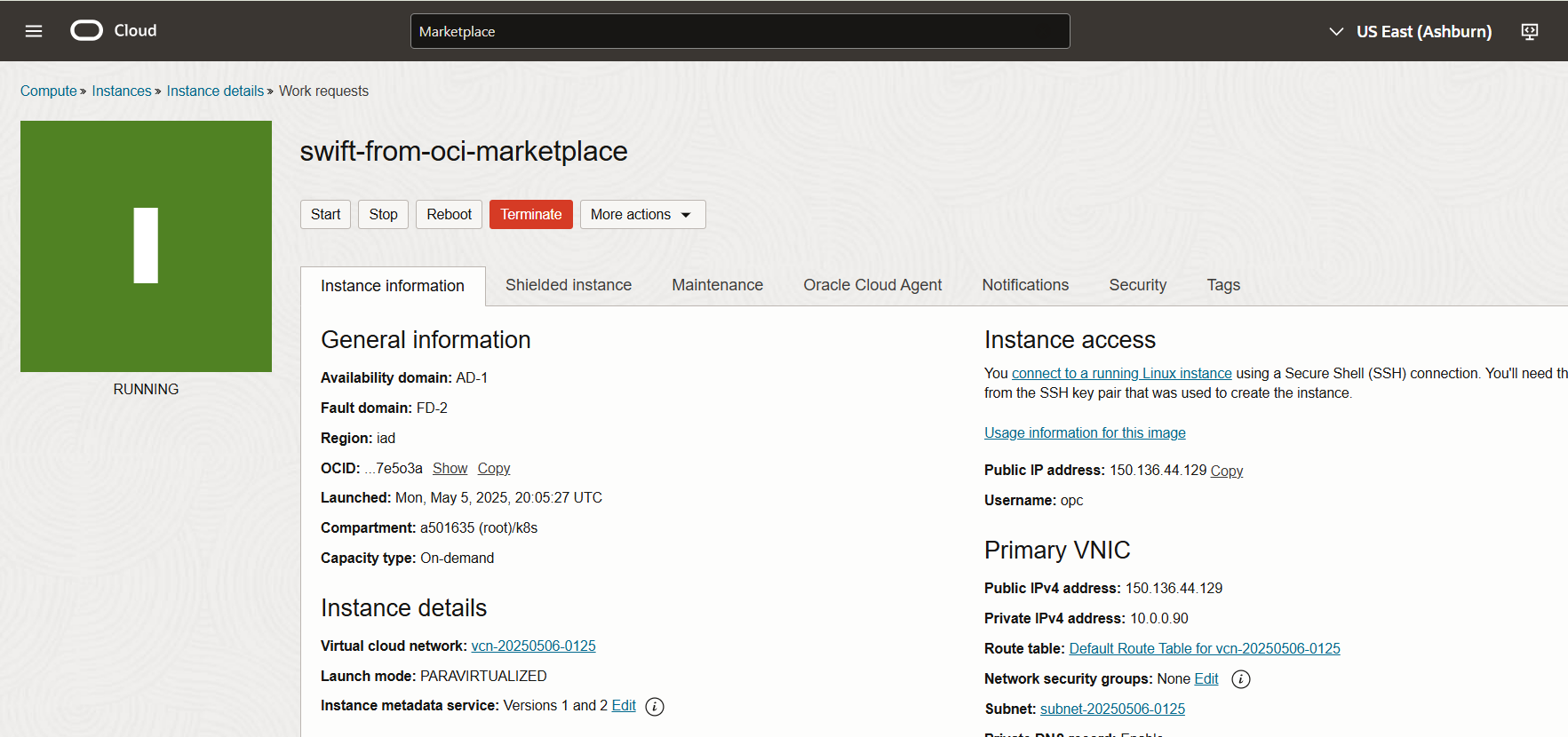Screen dimensions: 1568x737
Task: Open the Tags tab
Action: tap(1223, 285)
